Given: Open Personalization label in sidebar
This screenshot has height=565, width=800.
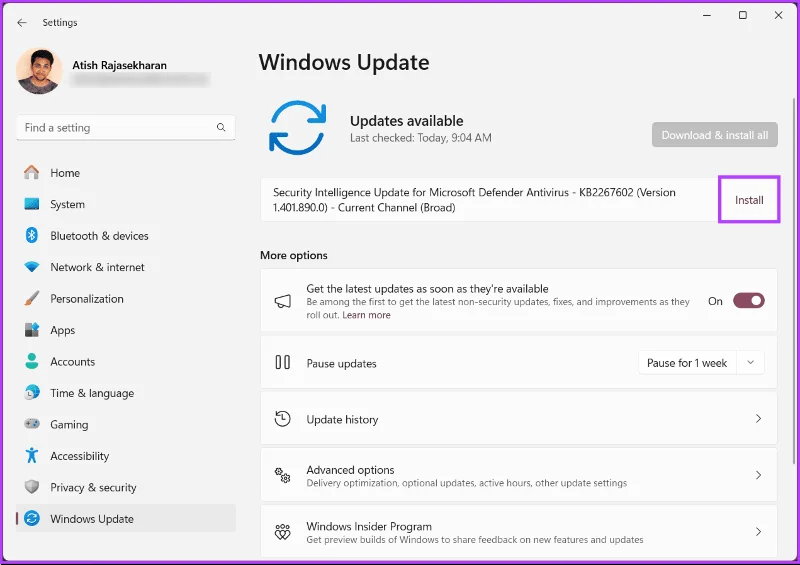Looking at the screenshot, I should 87,299.
